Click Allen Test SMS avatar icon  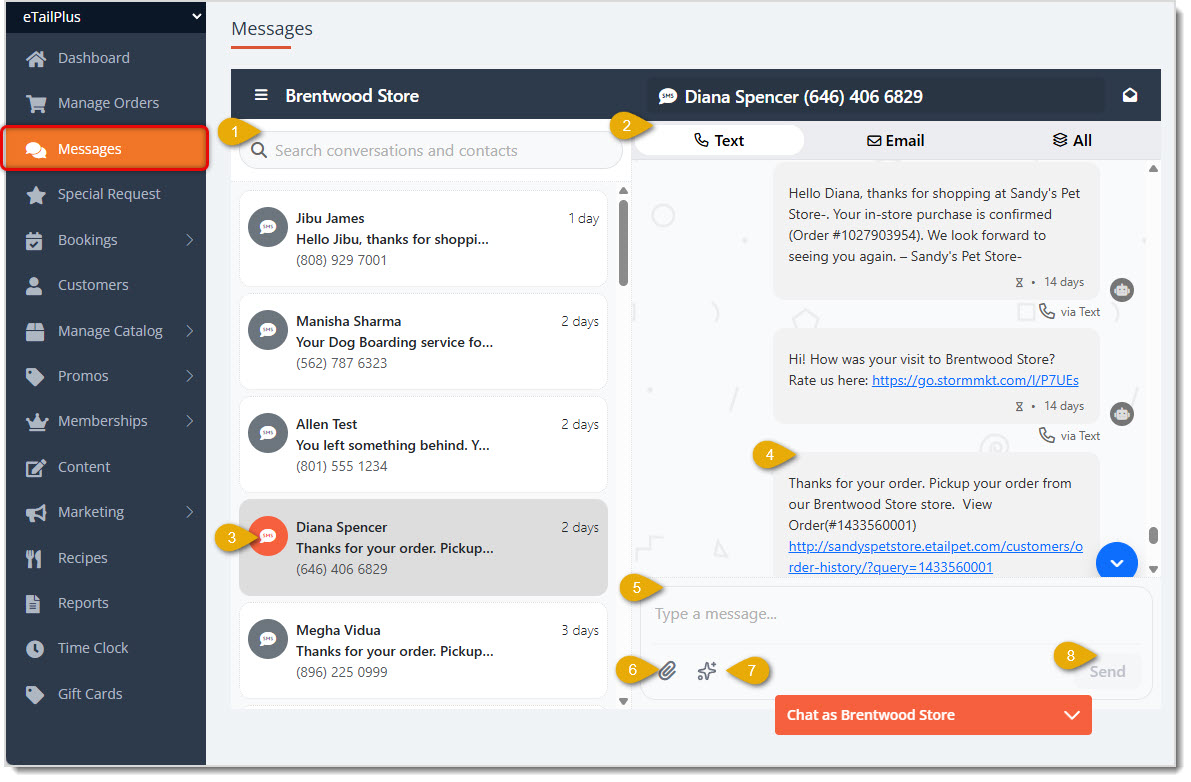268,434
